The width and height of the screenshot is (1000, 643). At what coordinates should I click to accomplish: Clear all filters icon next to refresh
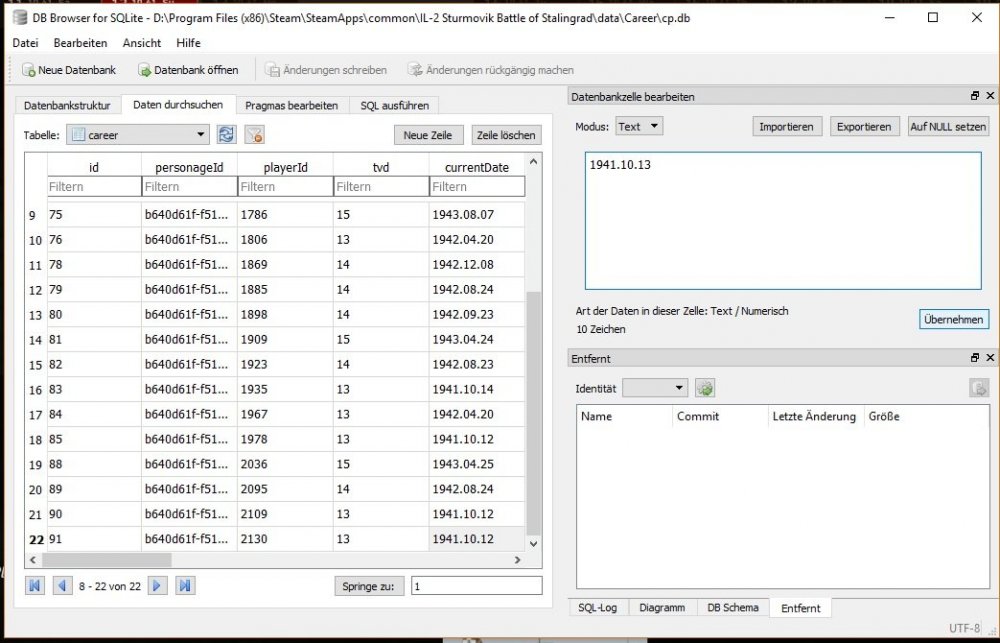click(x=254, y=135)
